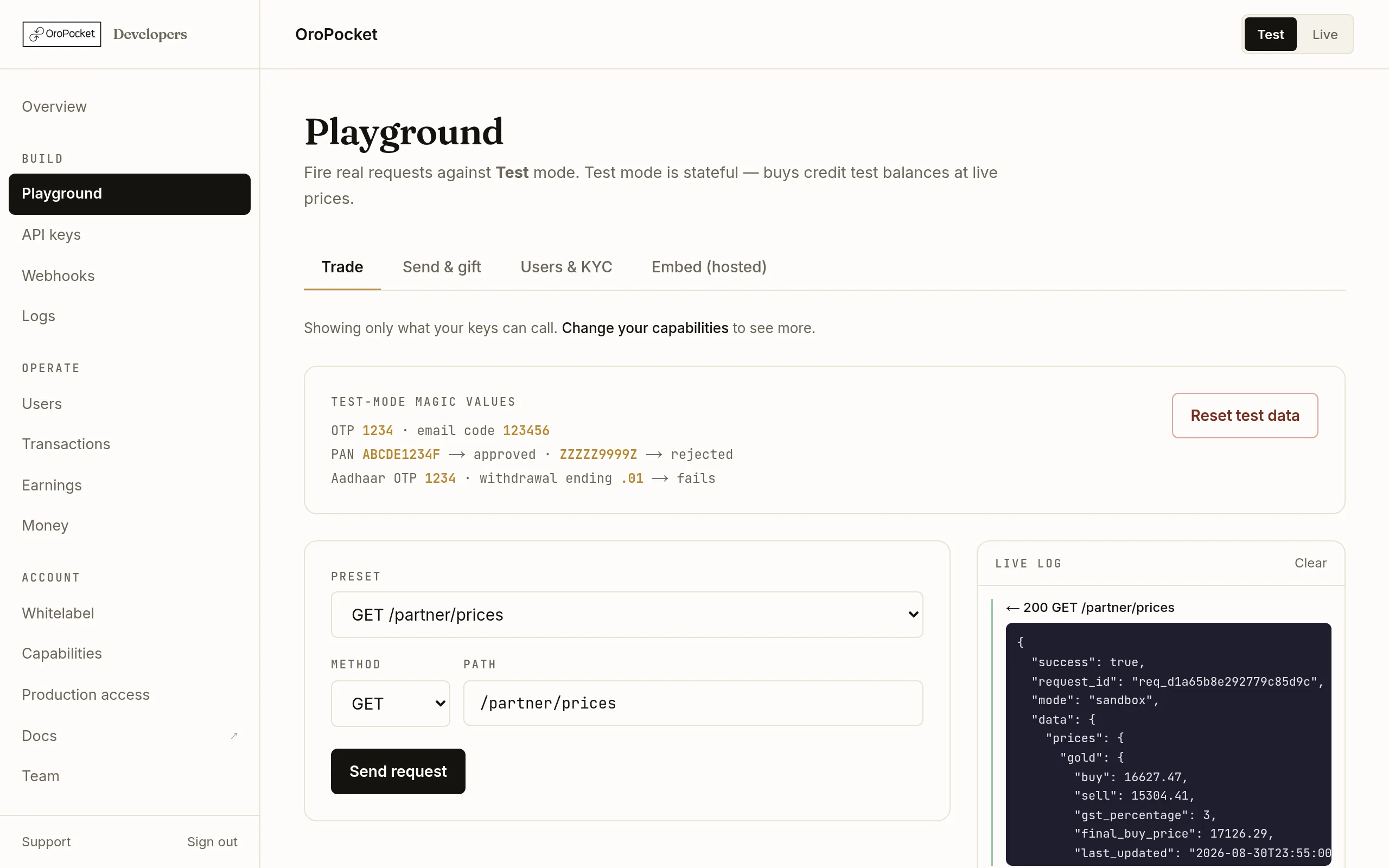Click the OroPocket title in header

336,34
